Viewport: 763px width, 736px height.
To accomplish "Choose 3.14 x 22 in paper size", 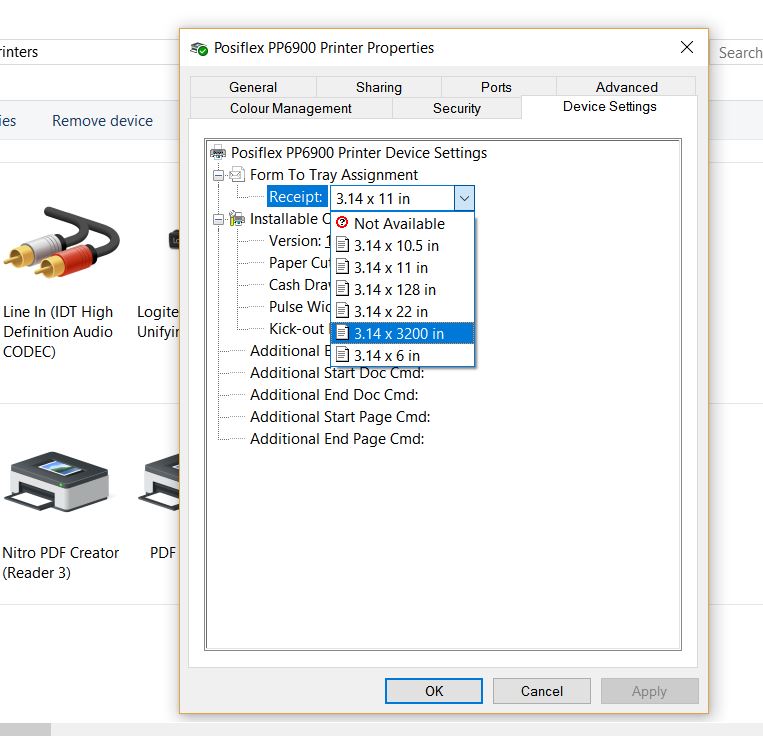I will point(402,311).
